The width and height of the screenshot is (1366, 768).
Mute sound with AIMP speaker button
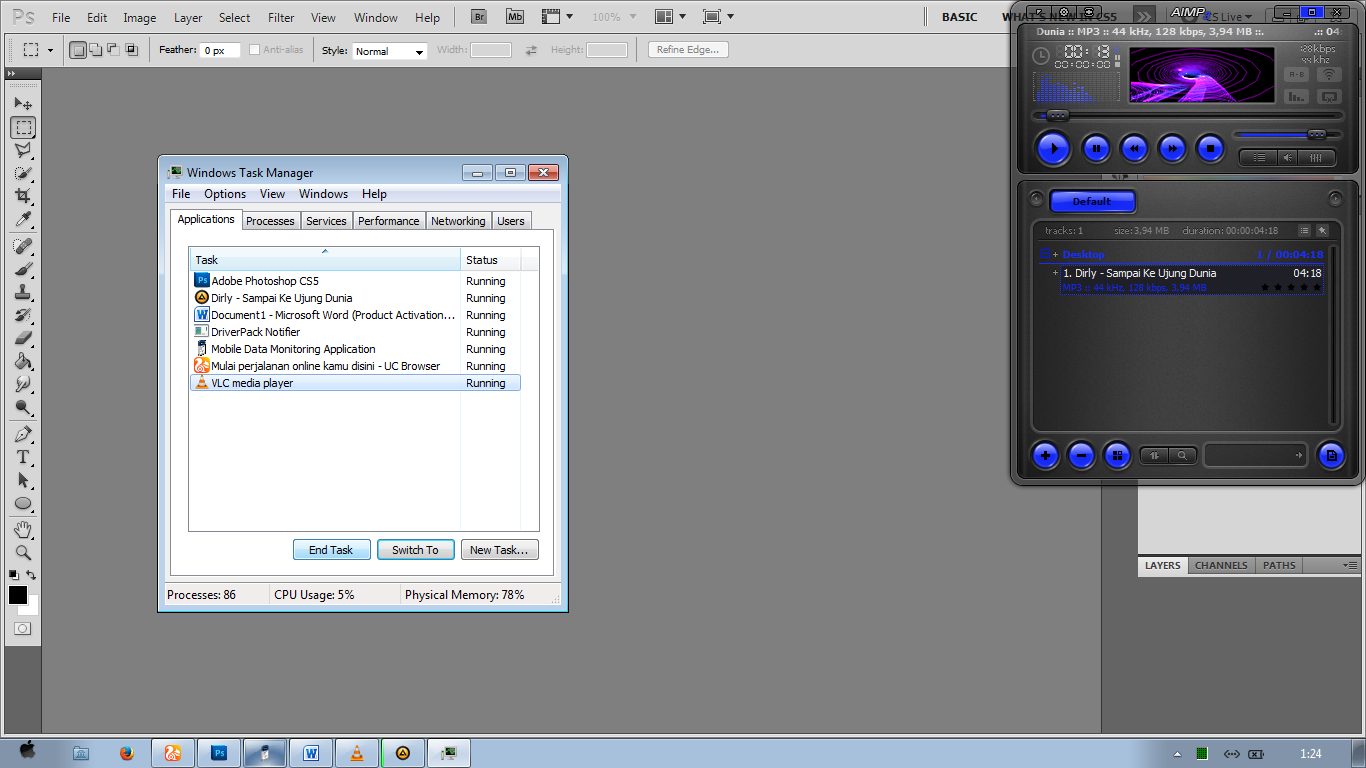pyautogui.click(x=1287, y=157)
